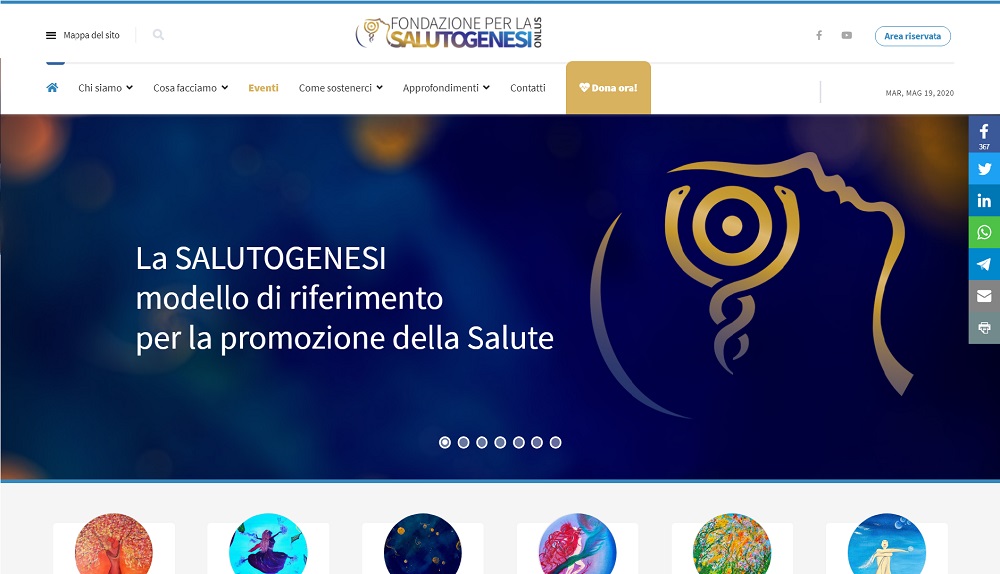1000x574 pixels.
Task: Open the Mappa del sito menu
Action: [83, 35]
